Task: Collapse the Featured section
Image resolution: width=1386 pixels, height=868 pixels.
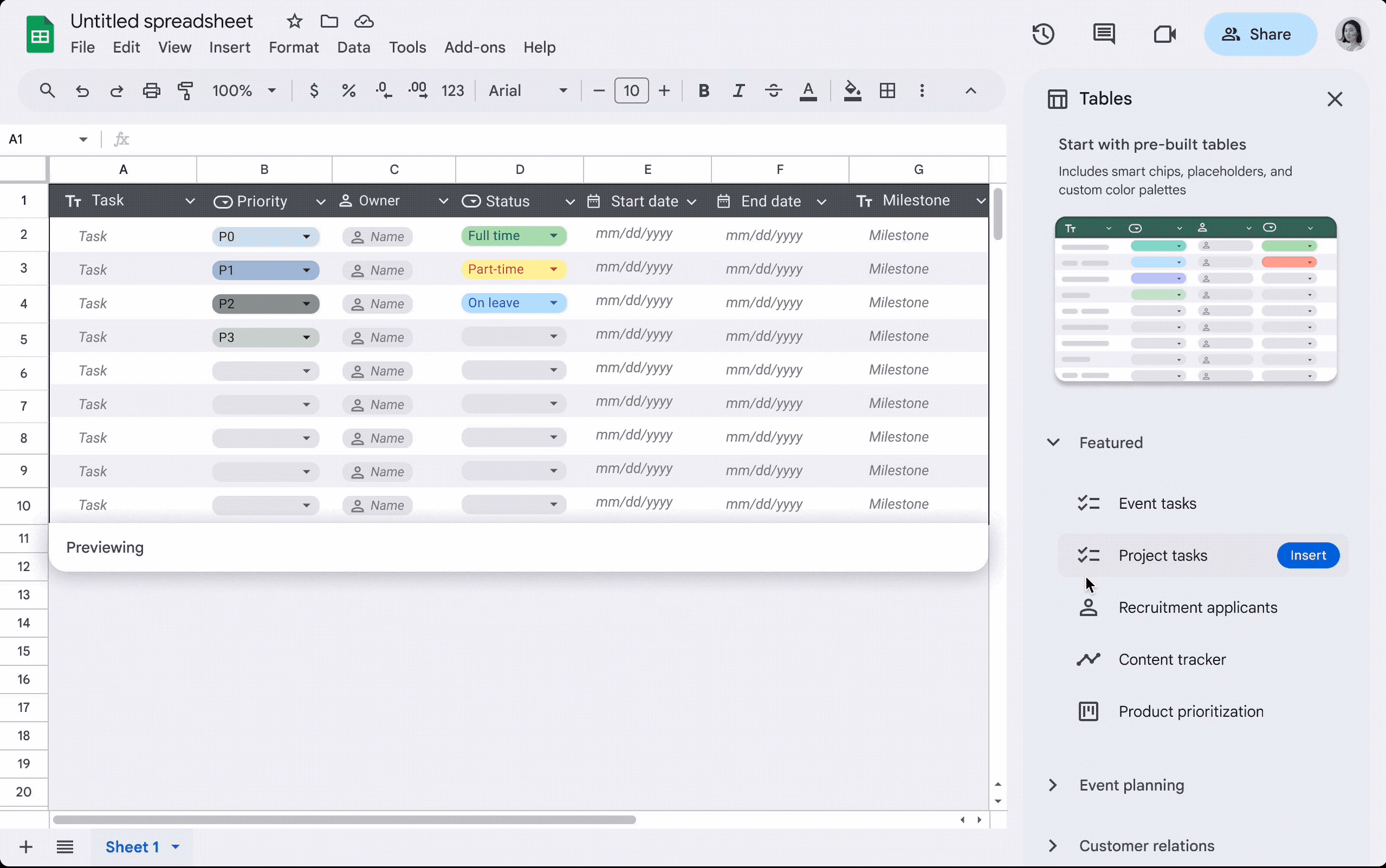Action: pos(1053,443)
